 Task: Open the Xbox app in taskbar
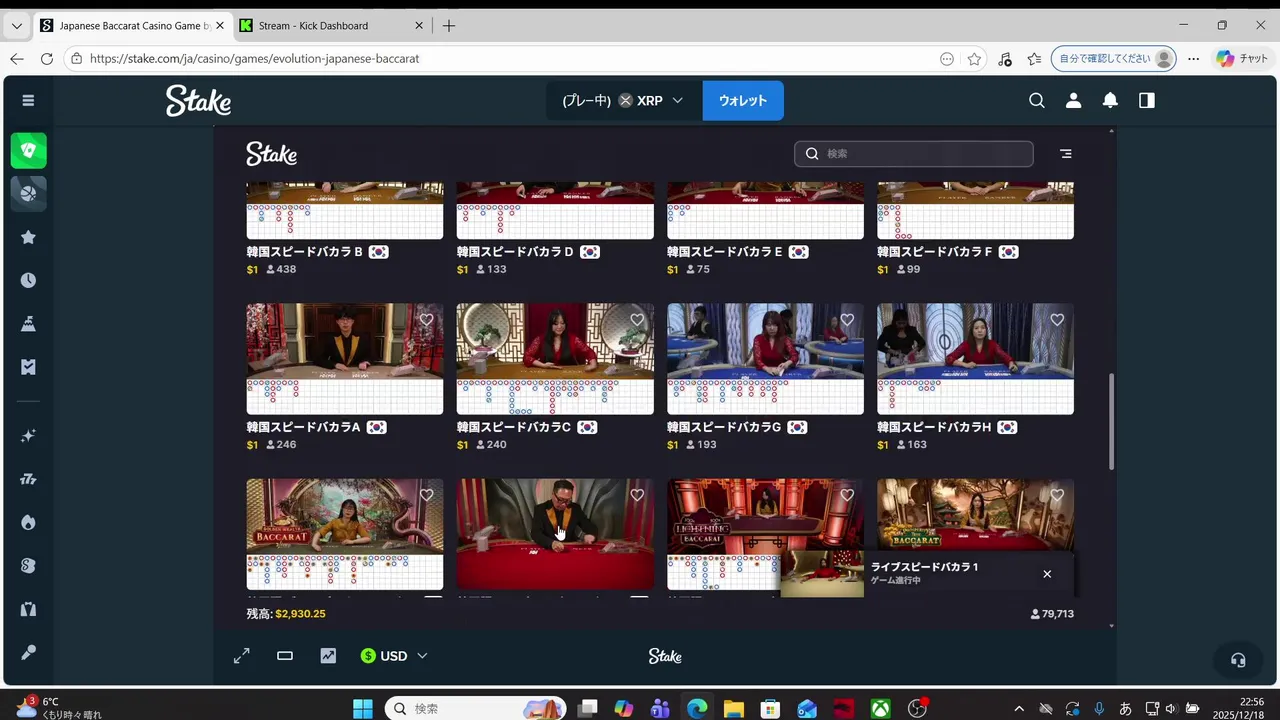click(880, 709)
